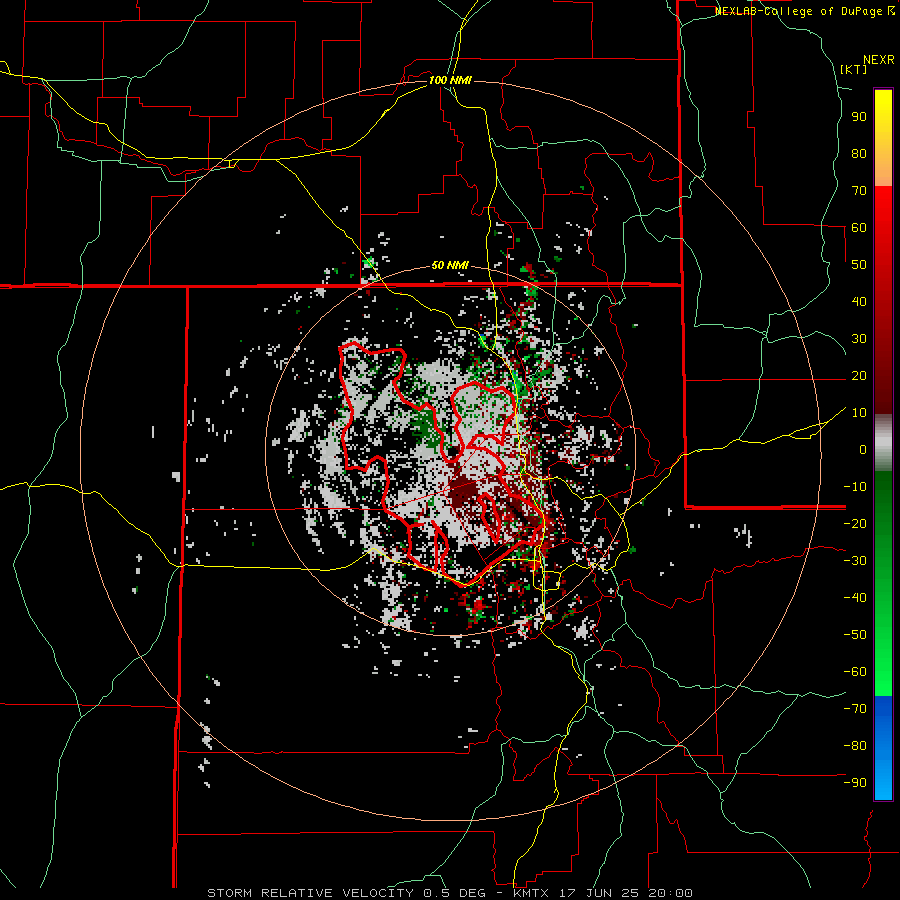Click the +70 scale value
The width and height of the screenshot is (900, 900).
click(859, 191)
